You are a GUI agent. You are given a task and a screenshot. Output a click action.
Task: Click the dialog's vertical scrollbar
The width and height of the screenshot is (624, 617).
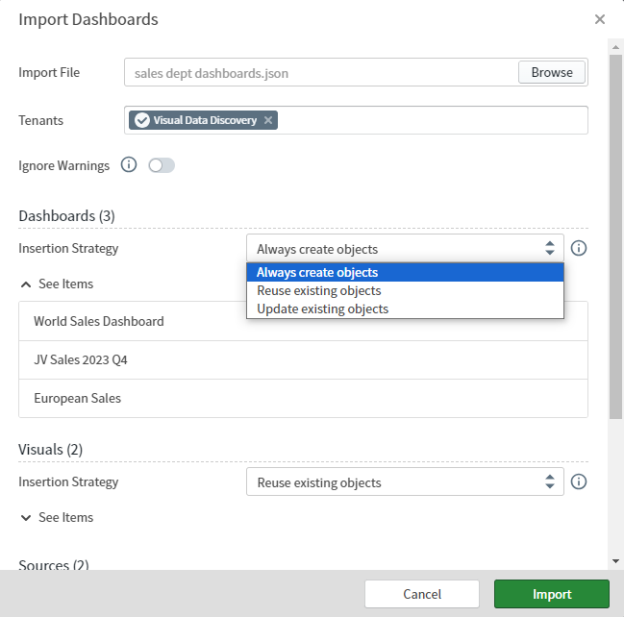616,230
